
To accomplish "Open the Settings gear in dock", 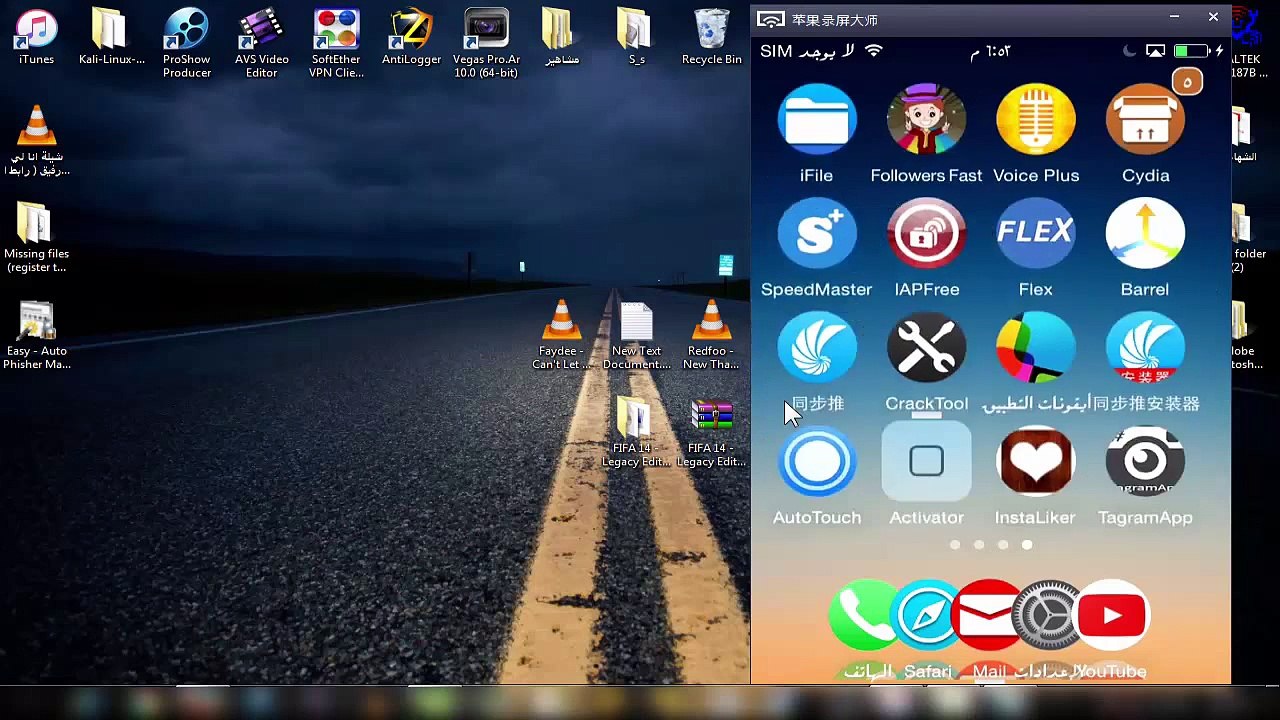I will pyautogui.click(x=1046, y=616).
